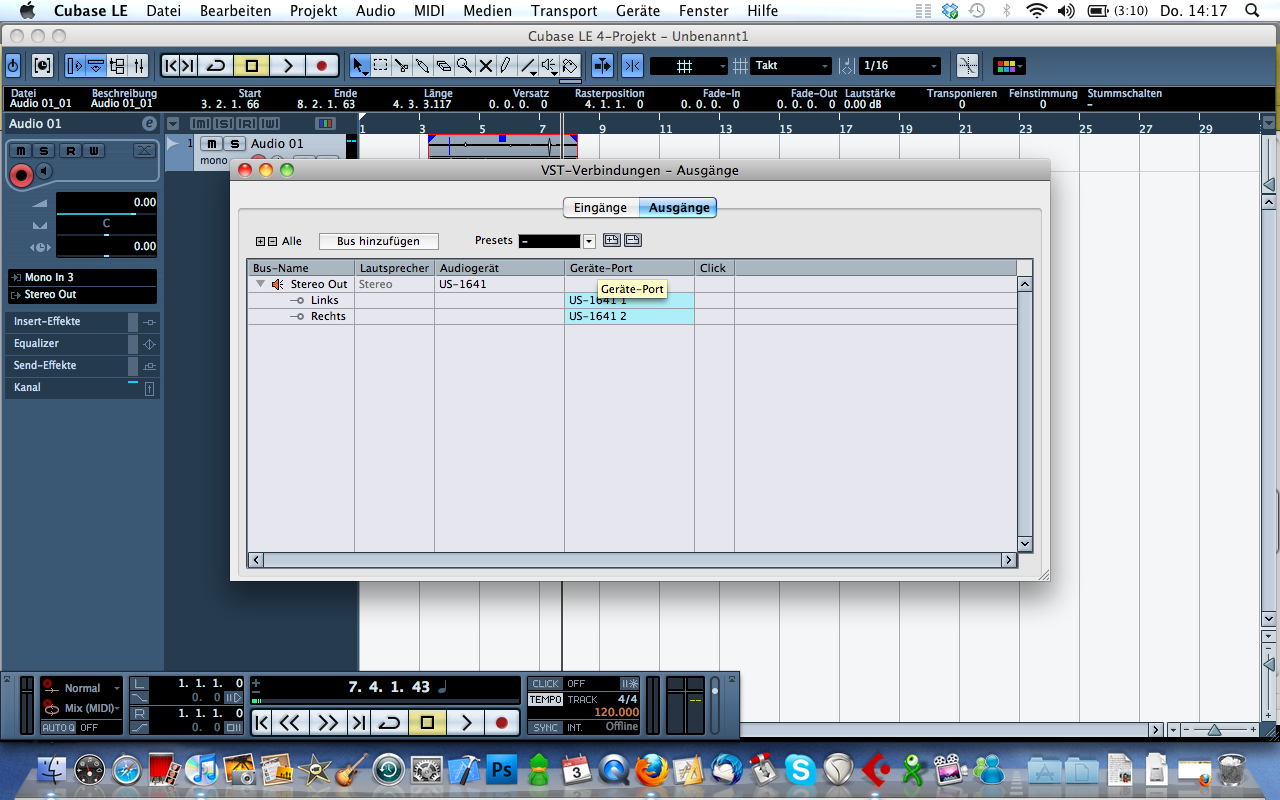1280x800 pixels.
Task: Toggle Write automation W in inspector
Action: pos(93,151)
